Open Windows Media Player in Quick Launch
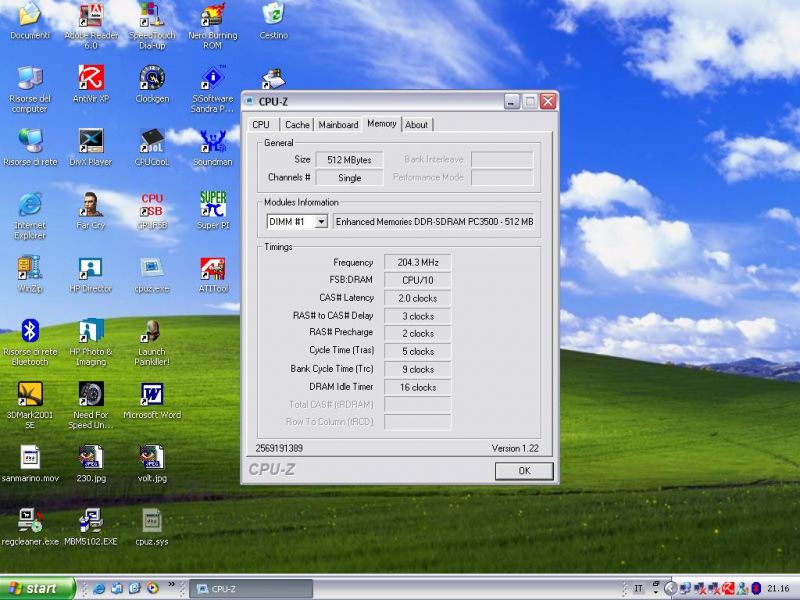The image size is (800, 600). [x=153, y=588]
